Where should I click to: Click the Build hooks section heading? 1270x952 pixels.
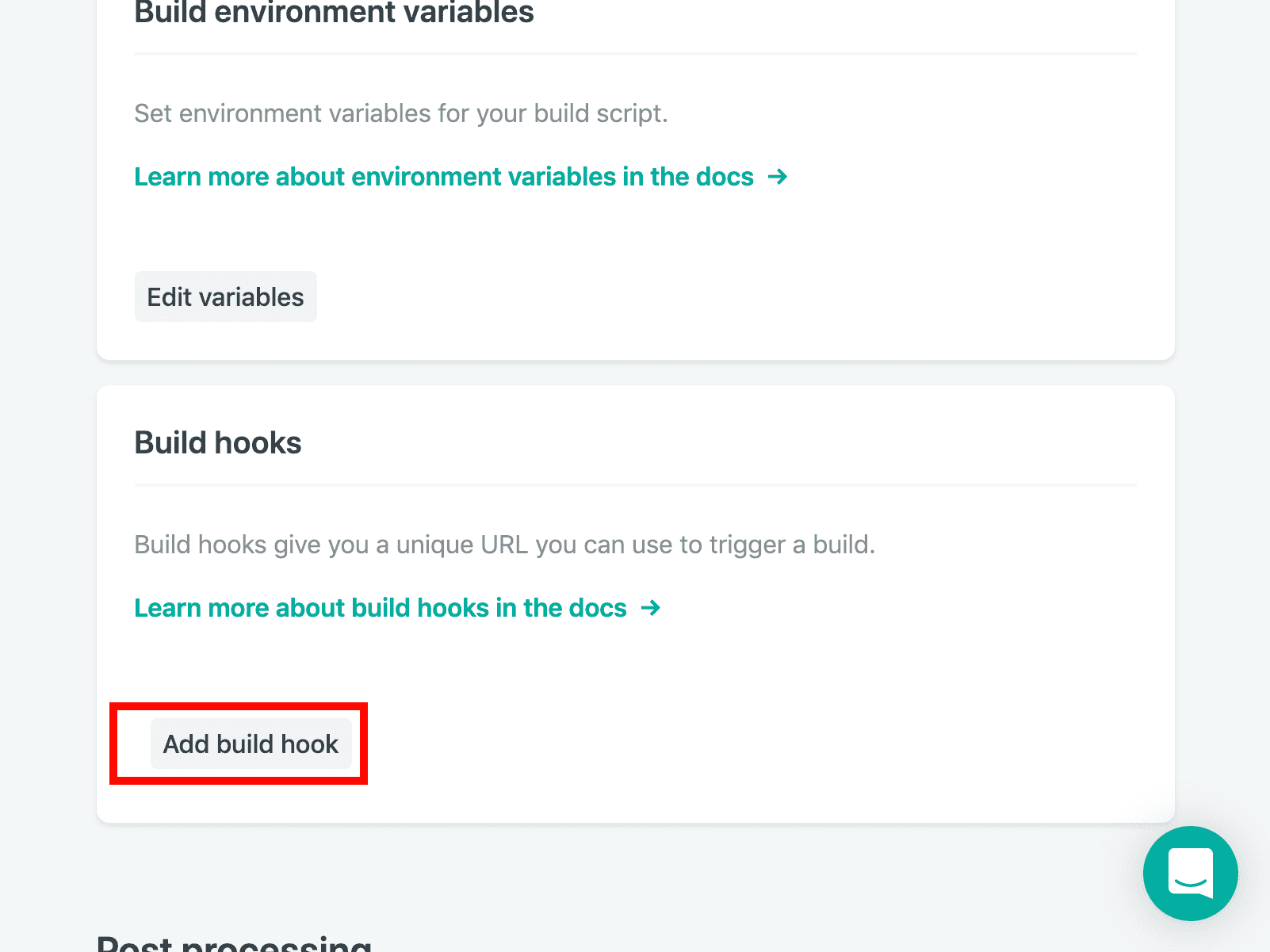tap(218, 442)
